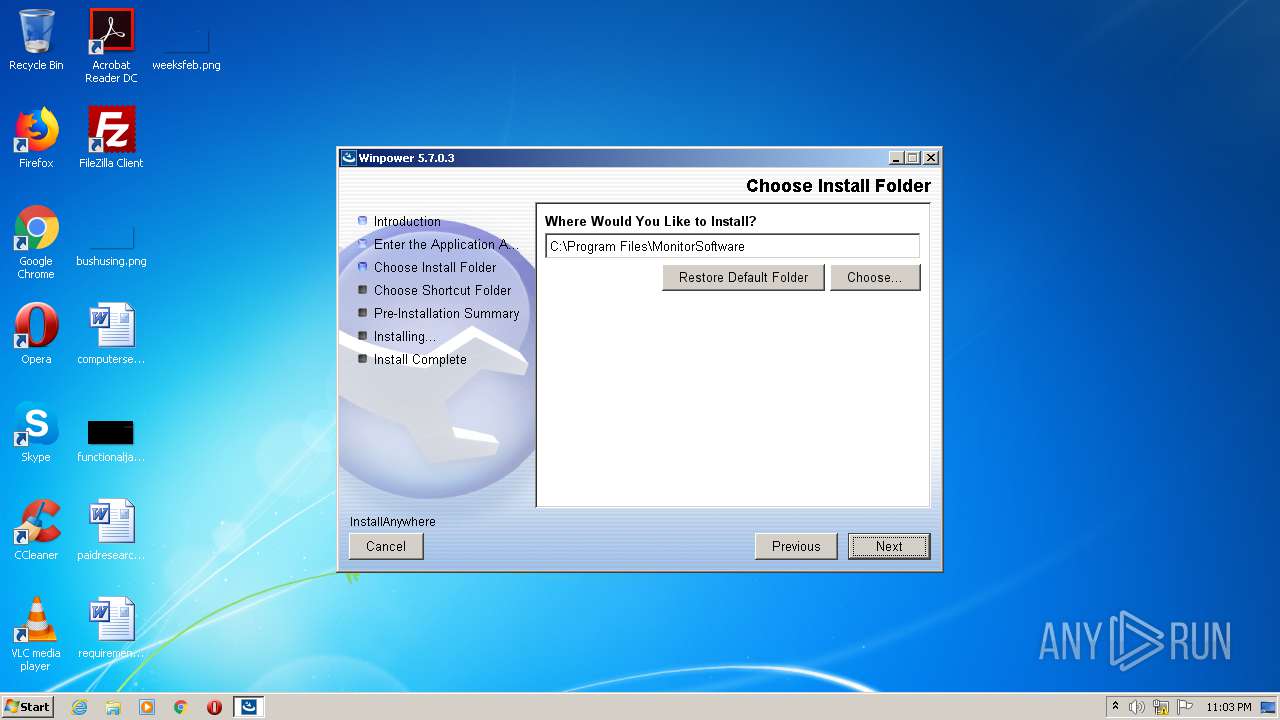
Task: Open the Recycle Bin desktop icon
Action: 36,40
